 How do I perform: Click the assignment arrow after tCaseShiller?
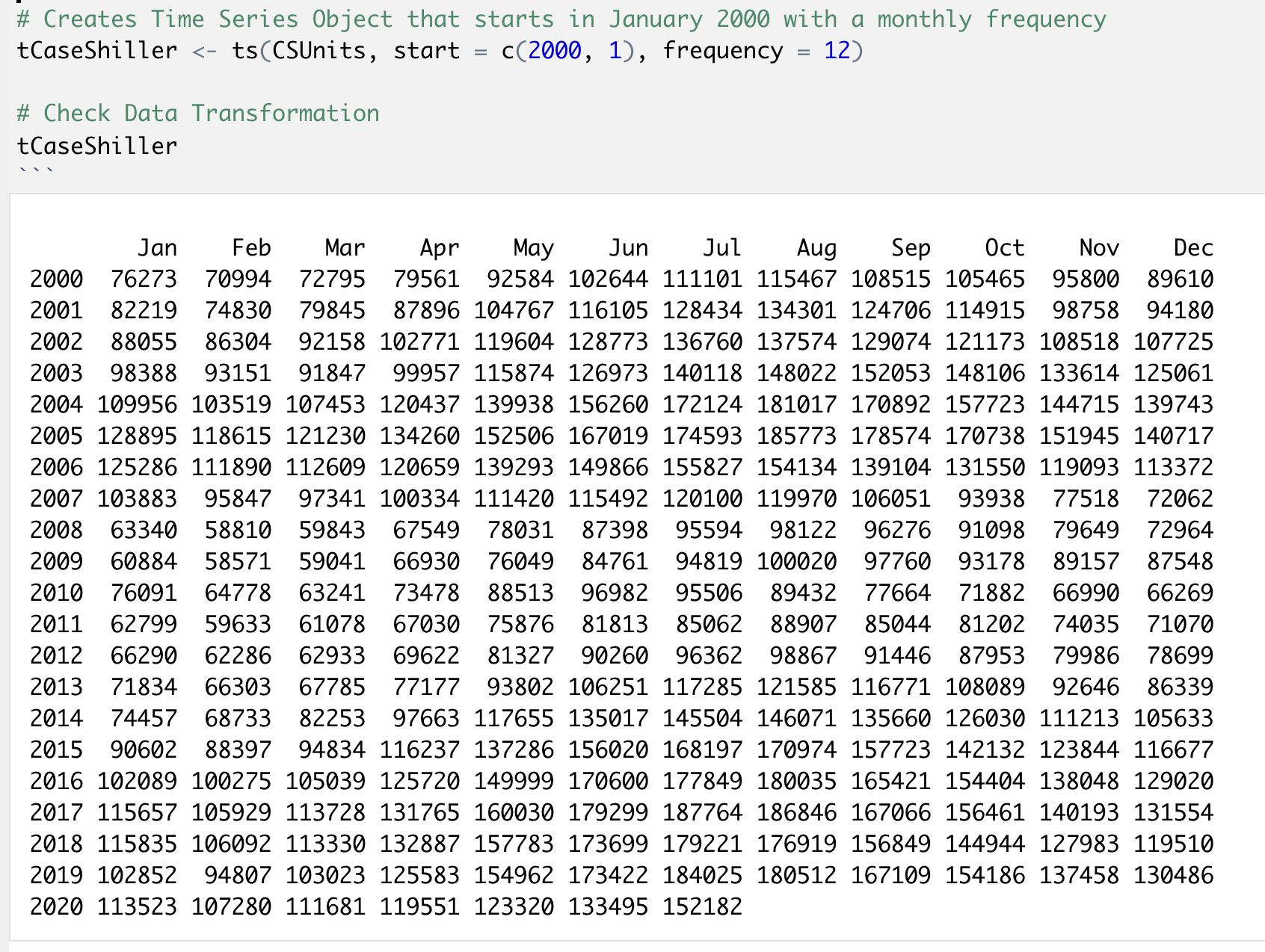coord(204,51)
